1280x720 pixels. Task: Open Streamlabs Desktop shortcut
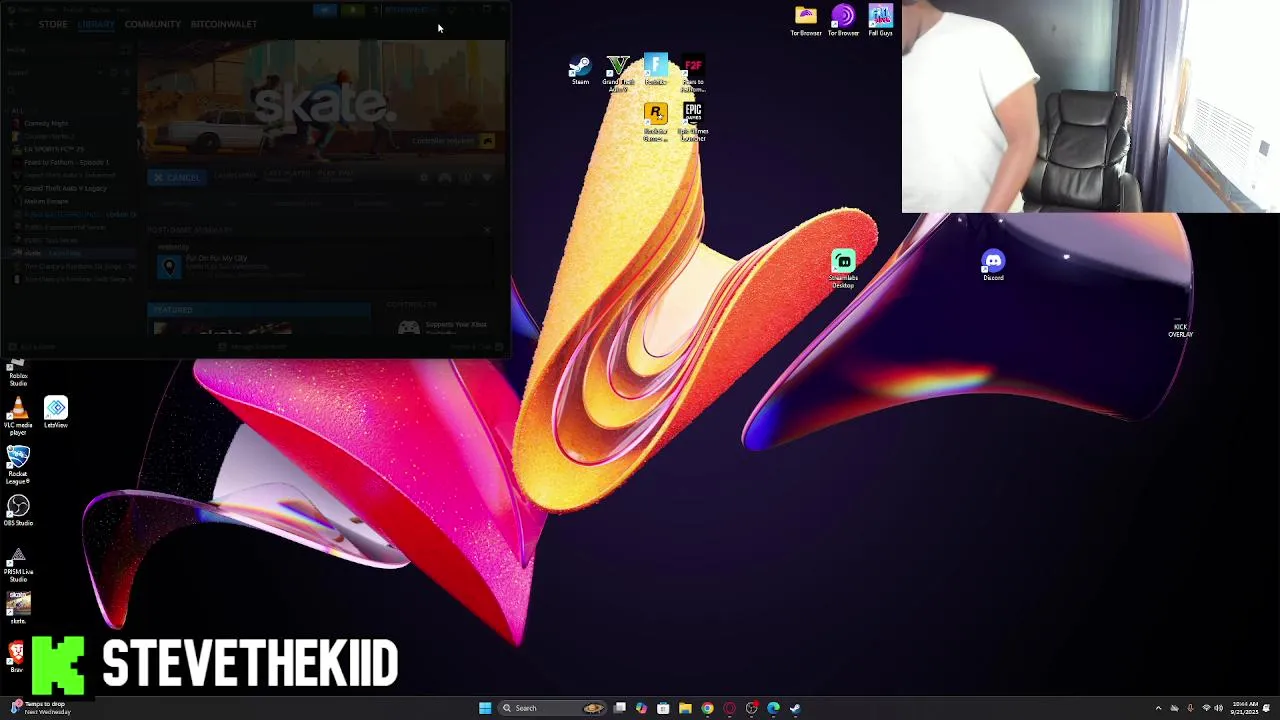click(843, 270)
